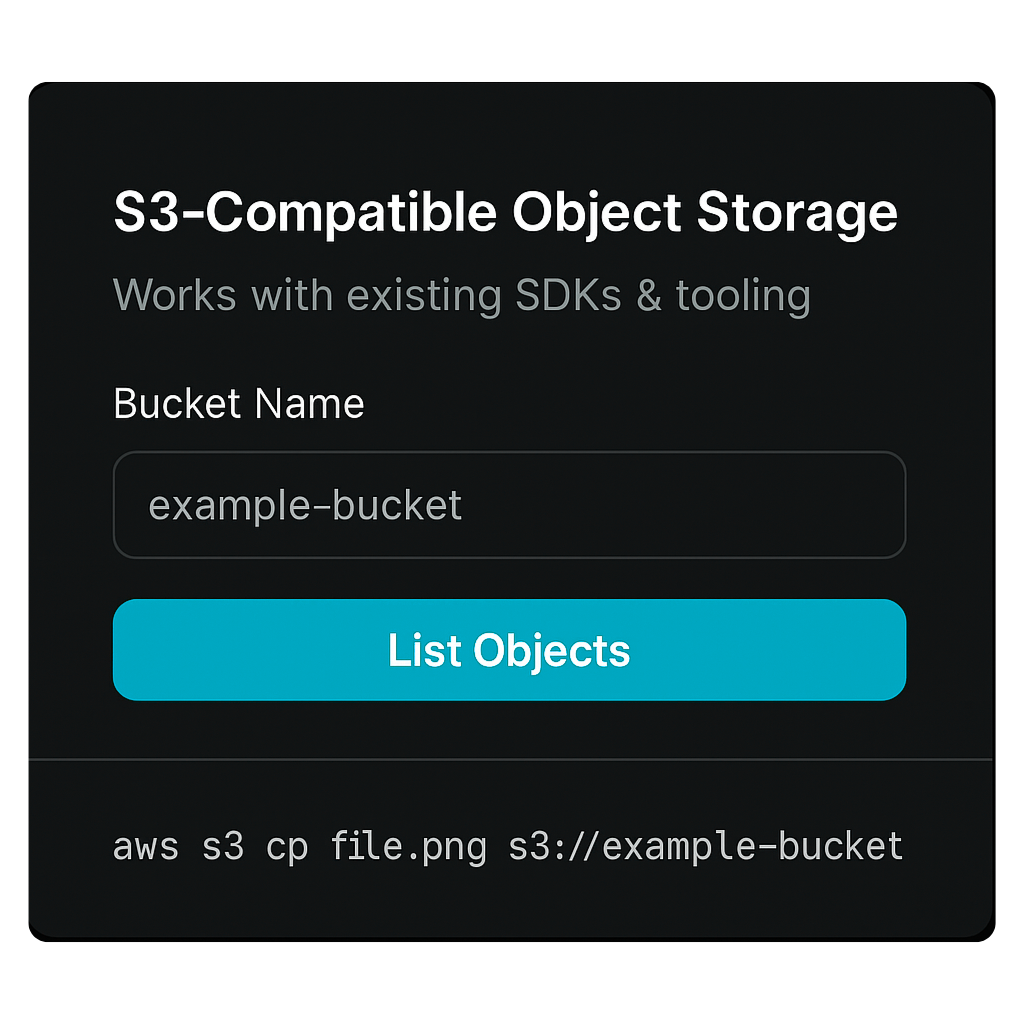
Task: Click "cp" in the CLI snippet
Action: point(287,846)
